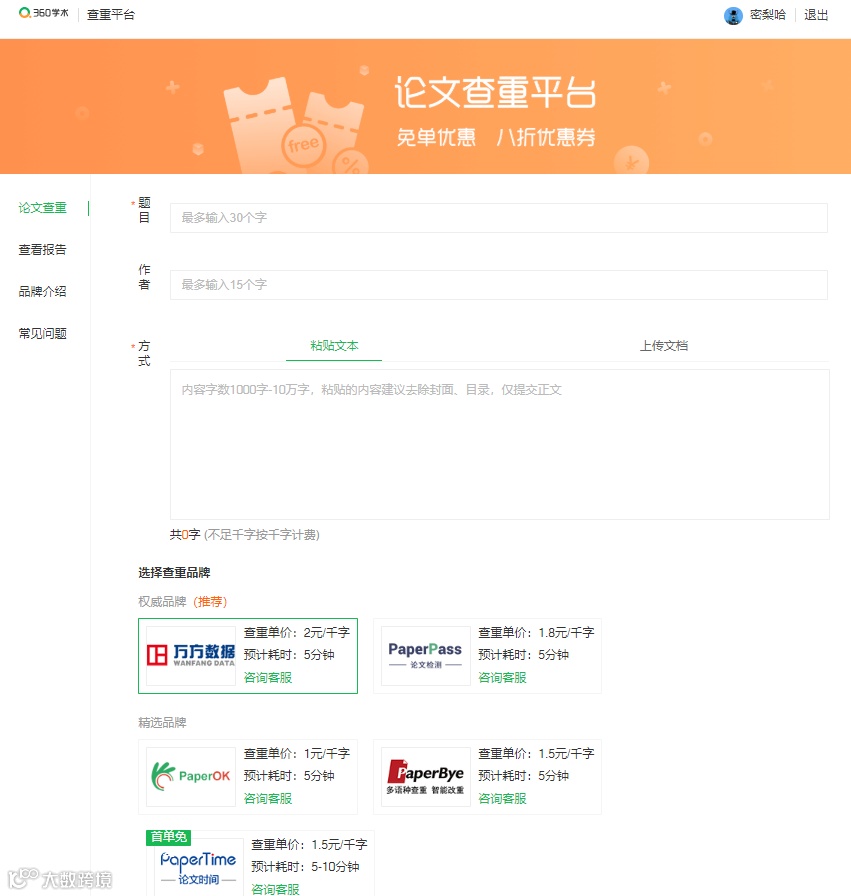Switch to 粘贴文本 tab
This screenshot has width=851, height=896.
pos(334,346)
